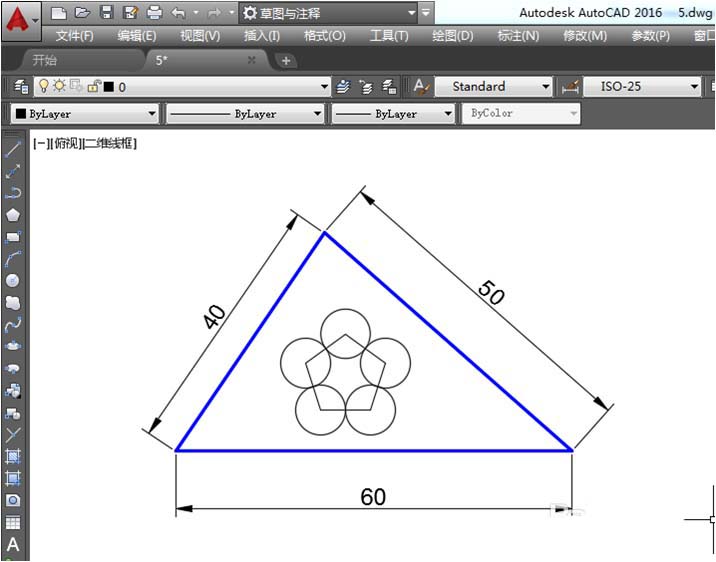Open the ByLayer linetype dropdown
The width and height of the screenshot is (716, 562).
click(x=317, y=114)
